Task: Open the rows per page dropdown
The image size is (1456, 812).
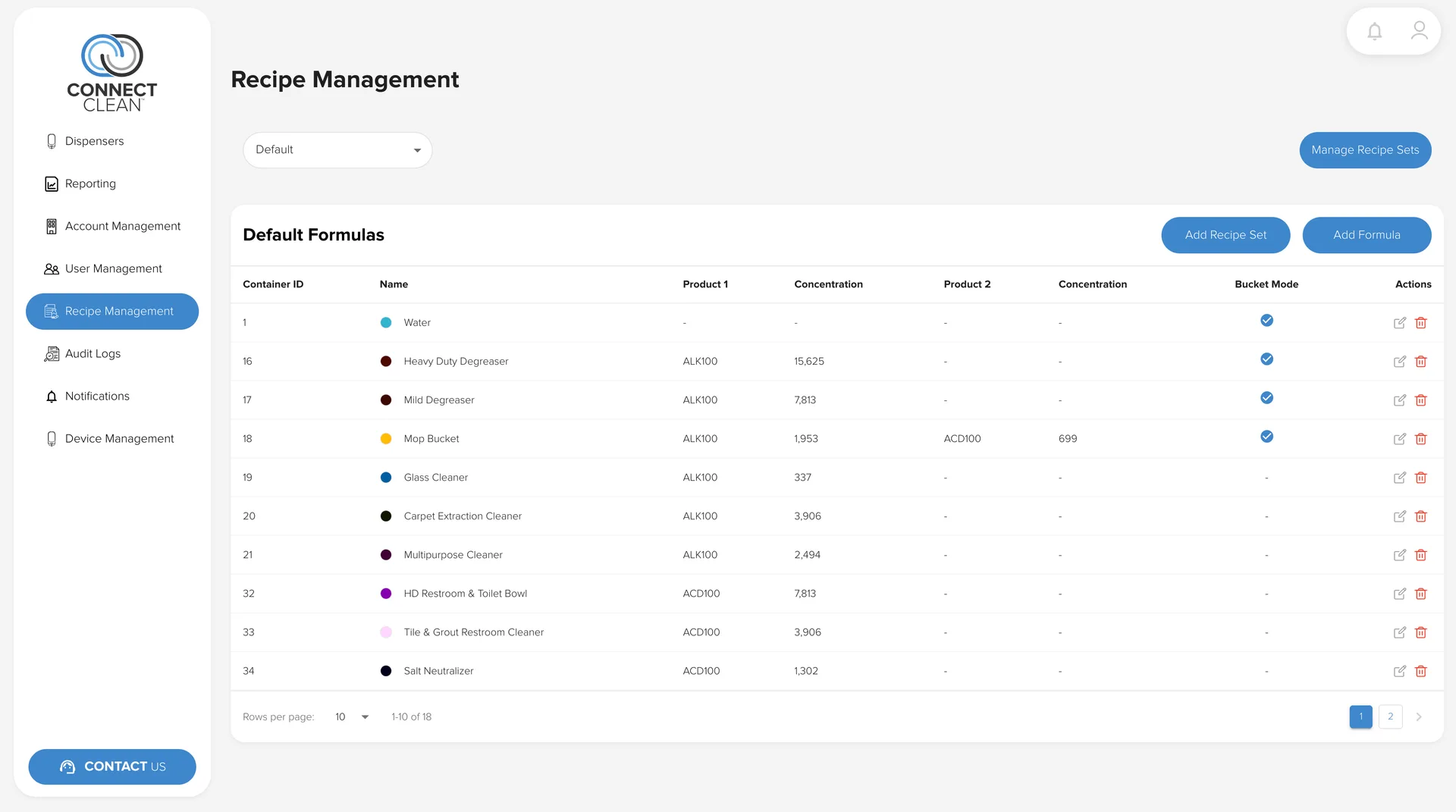Action: click(352, 716)
